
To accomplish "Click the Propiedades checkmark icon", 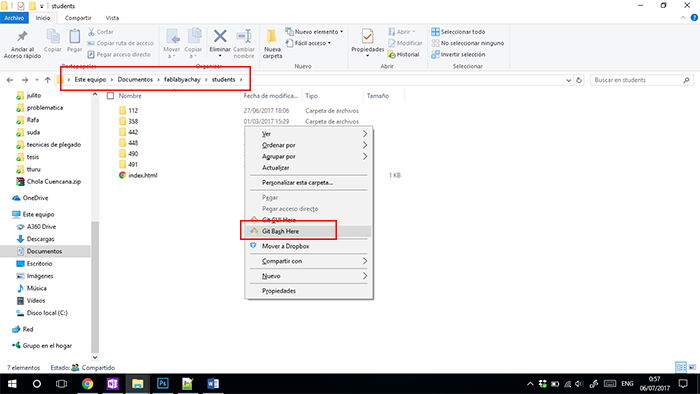I will pyautogui.click(x=367, y=36).
